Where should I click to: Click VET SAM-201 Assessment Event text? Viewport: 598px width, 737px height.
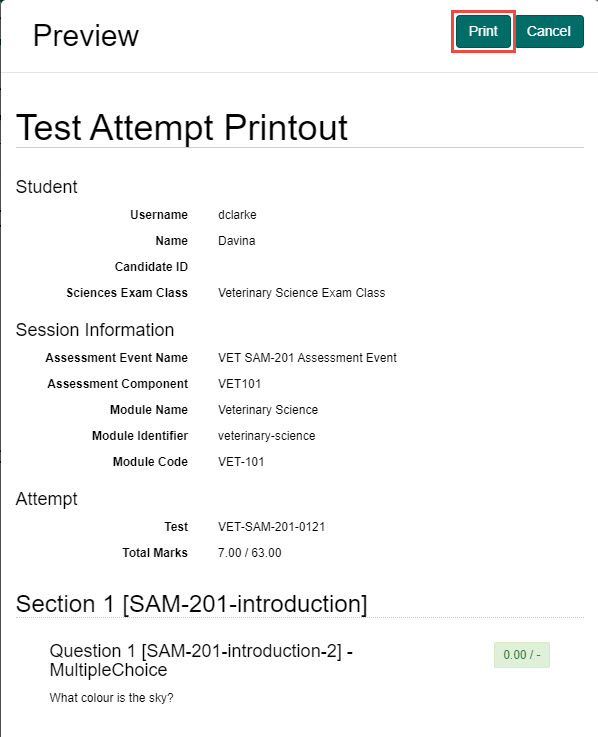pos(307,358)
